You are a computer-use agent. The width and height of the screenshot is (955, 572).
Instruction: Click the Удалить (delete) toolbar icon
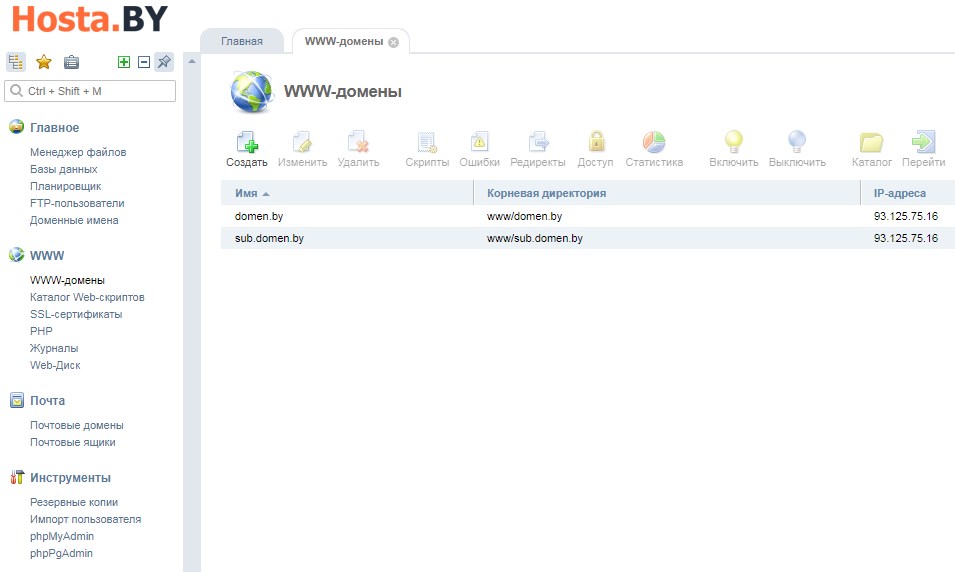358,142
